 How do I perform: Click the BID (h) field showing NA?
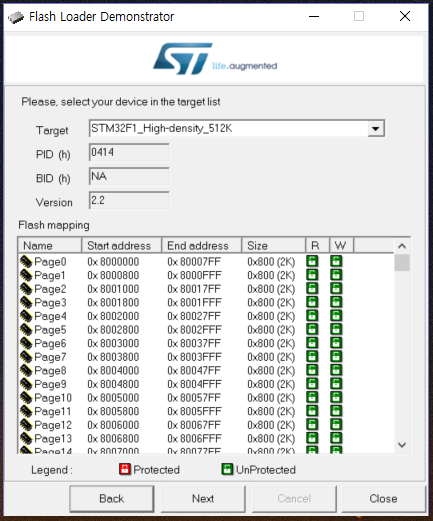tap(129, 177)
